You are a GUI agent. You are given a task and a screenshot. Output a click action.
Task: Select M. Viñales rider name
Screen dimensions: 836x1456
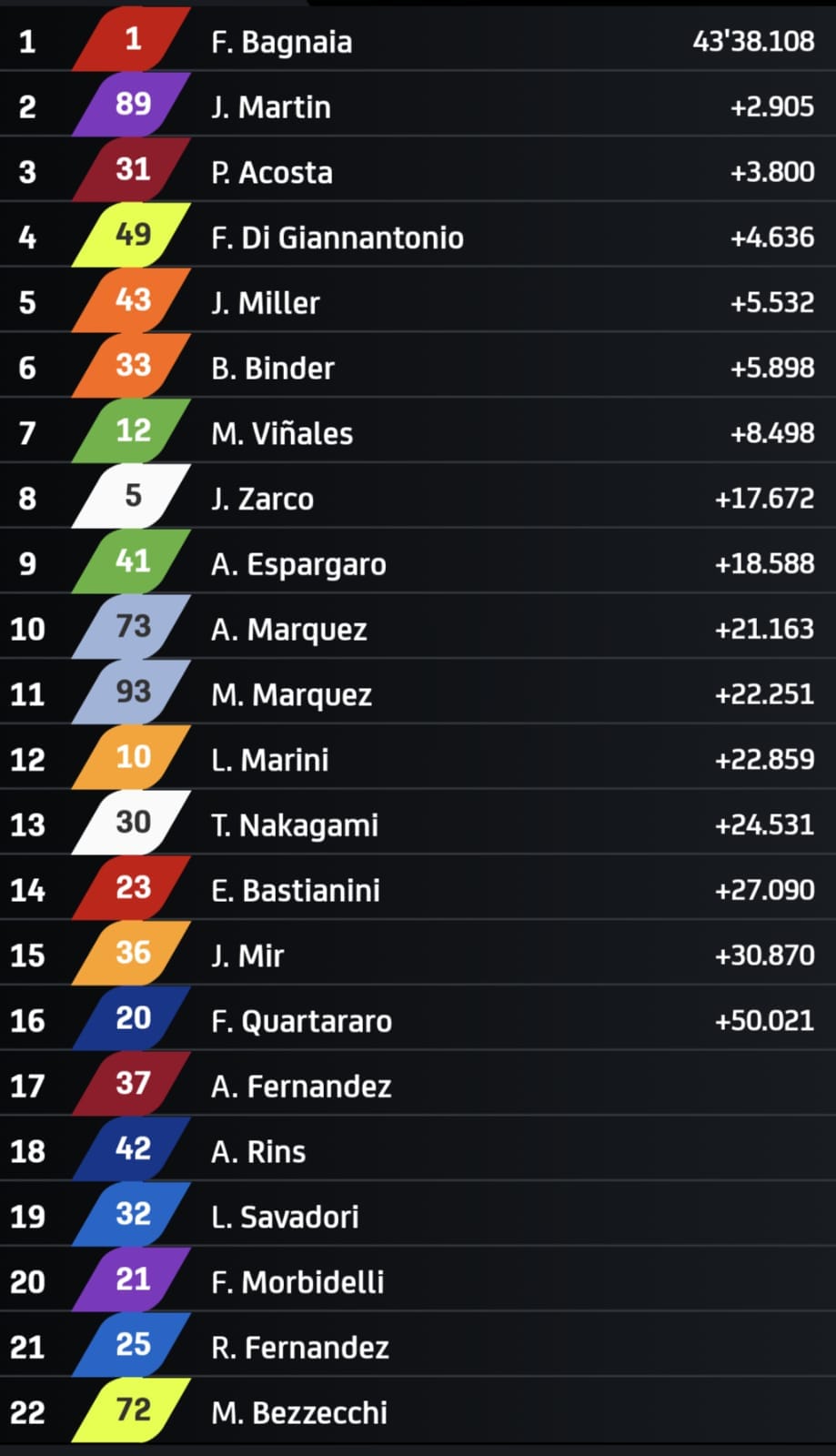pos(281,434)
